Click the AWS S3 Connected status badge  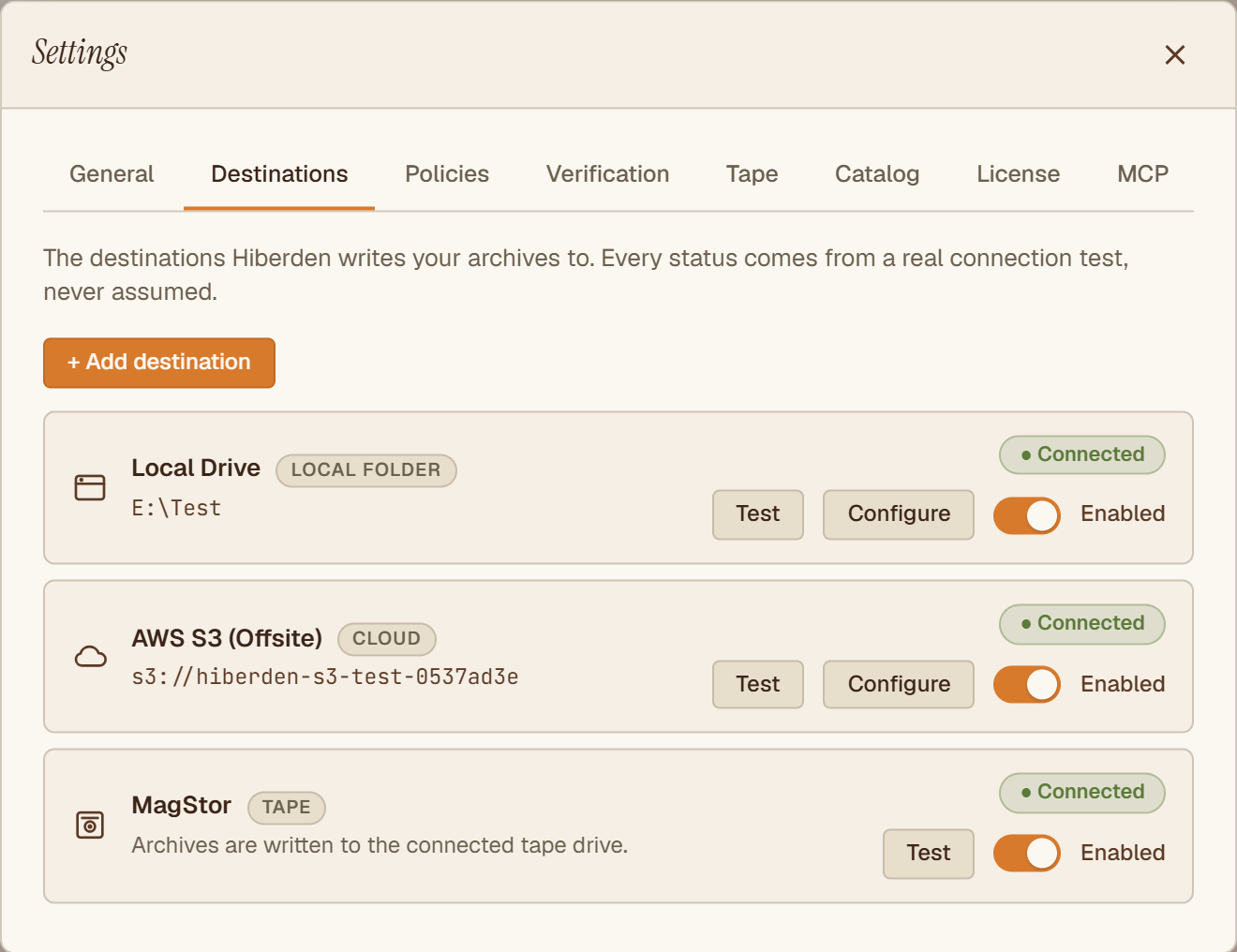tap(1082, 624)
